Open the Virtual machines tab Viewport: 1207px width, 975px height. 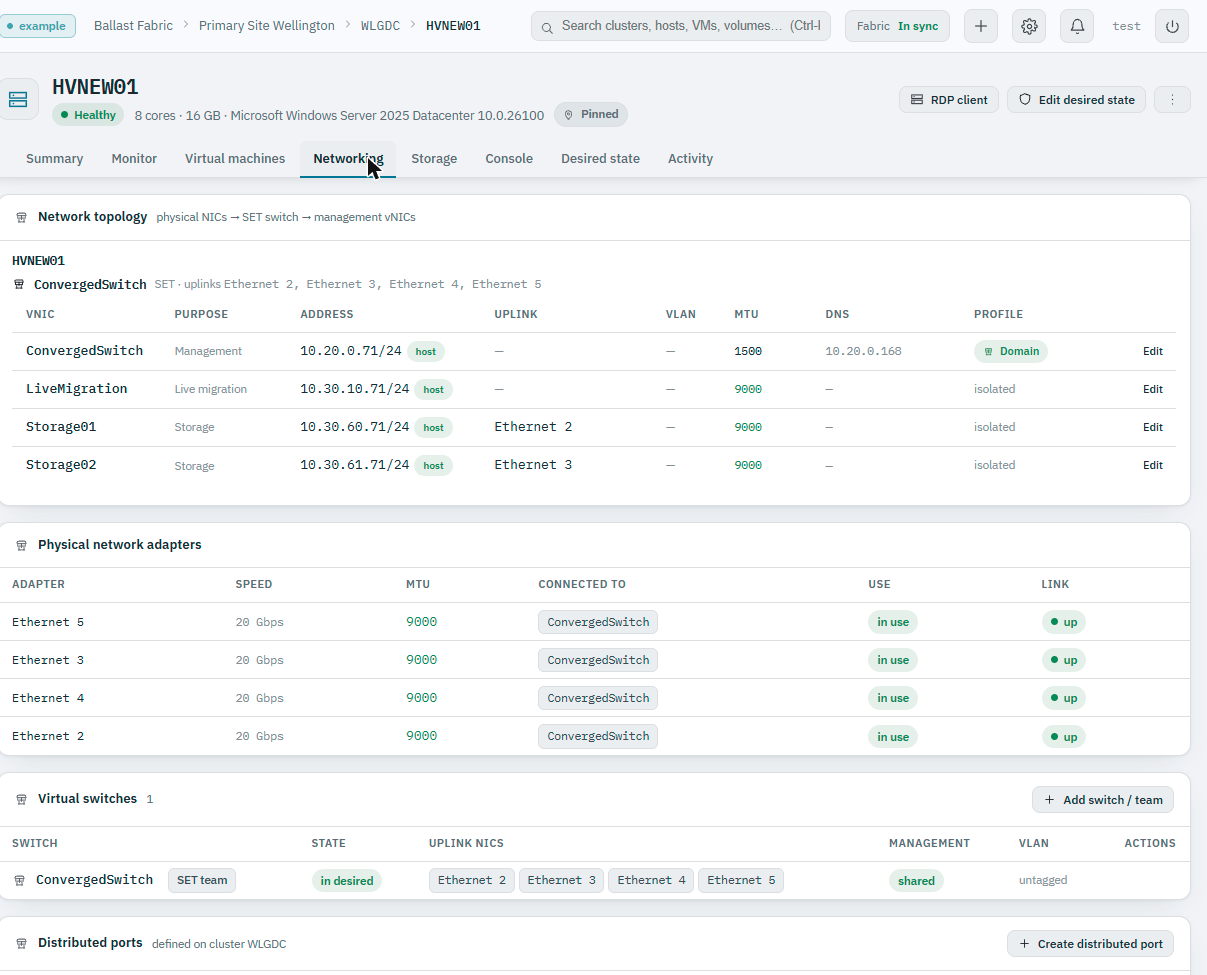[x=235, y=158]
